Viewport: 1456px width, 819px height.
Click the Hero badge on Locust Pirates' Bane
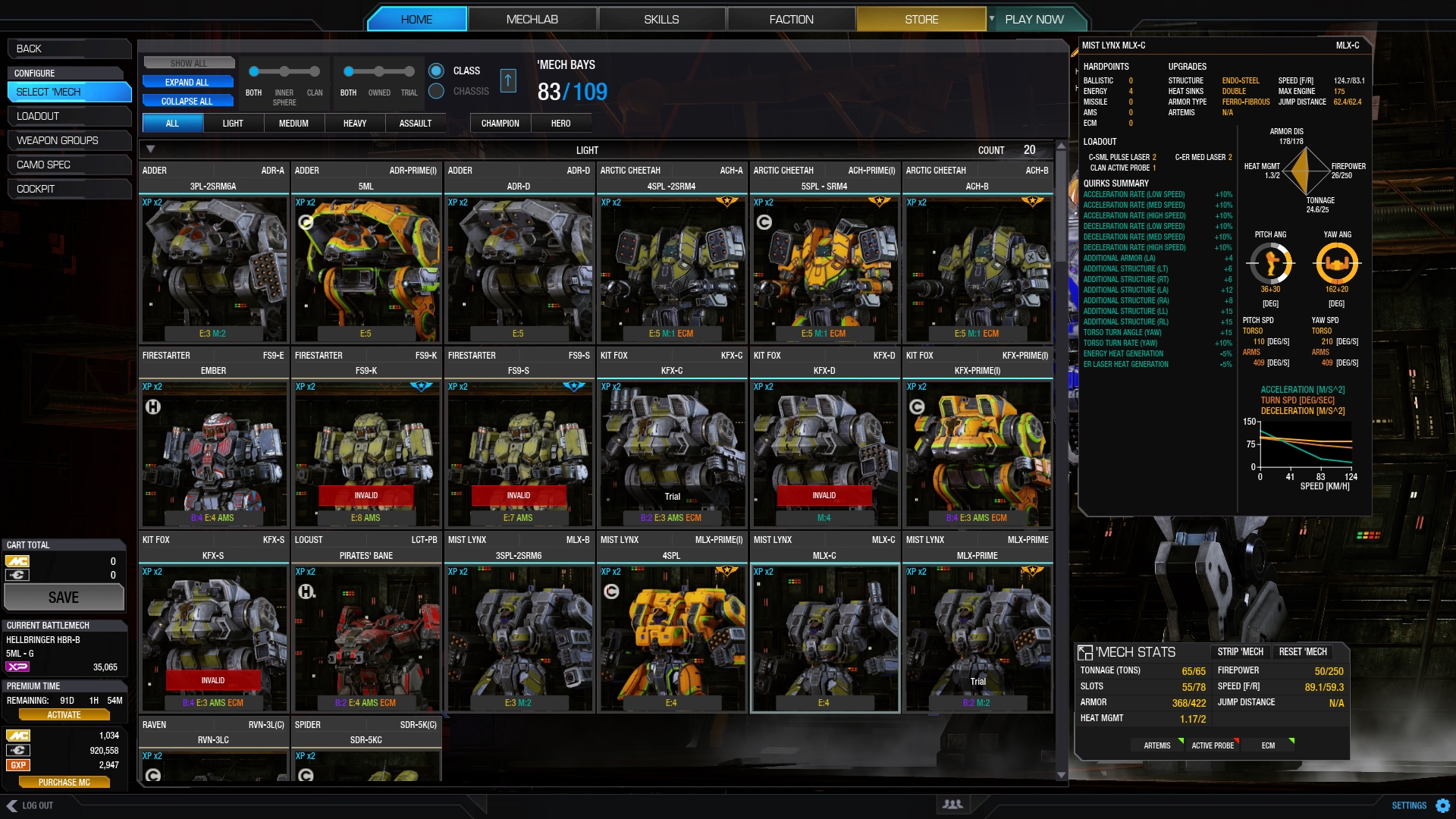click(x=306, y=591)
